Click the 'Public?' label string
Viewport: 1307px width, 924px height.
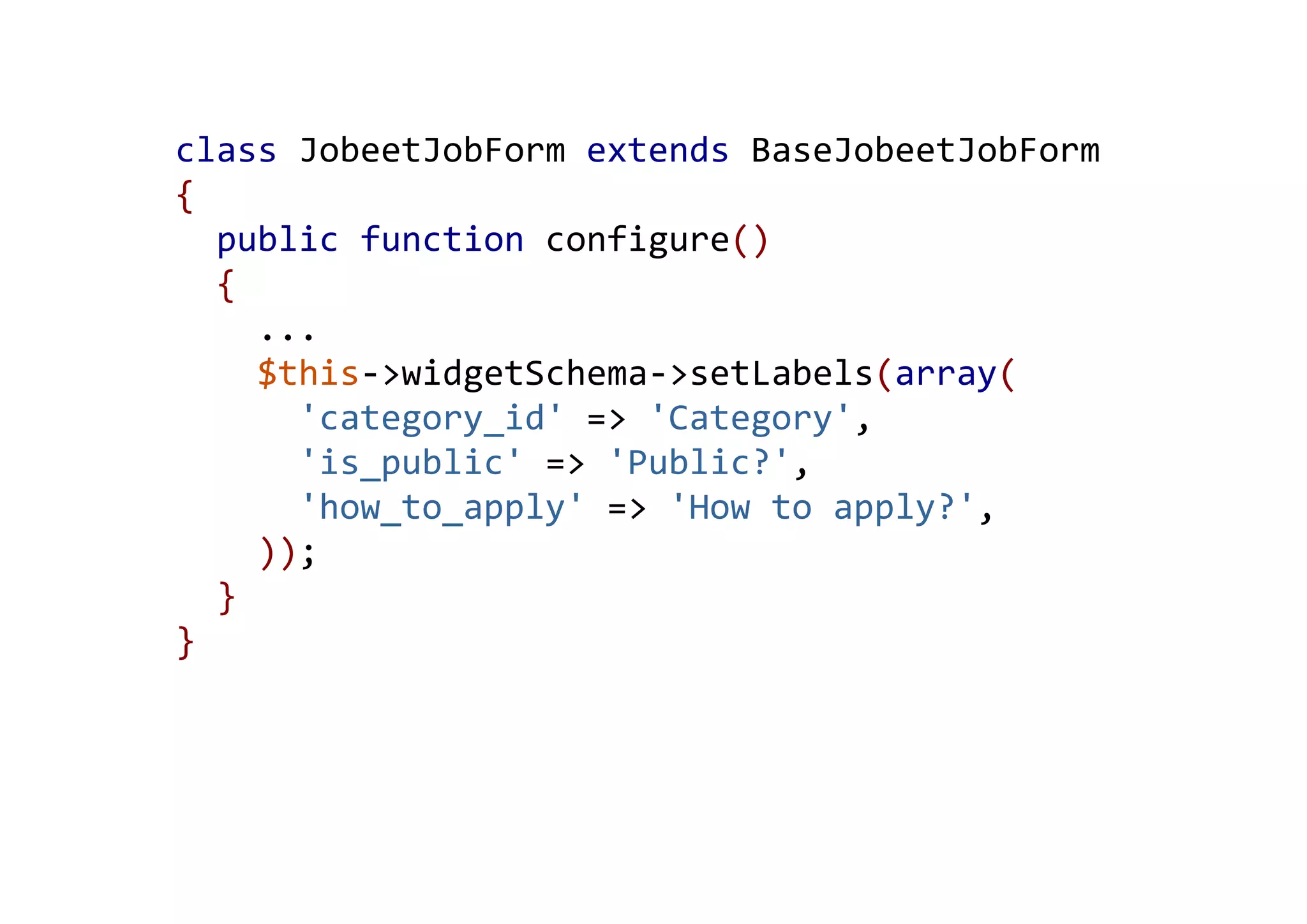coord(699,463)
